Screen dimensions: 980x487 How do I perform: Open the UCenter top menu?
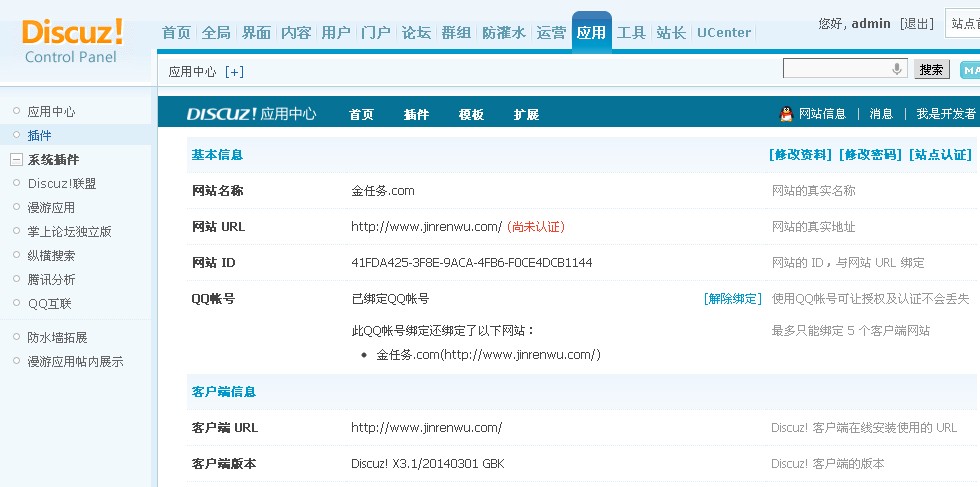(x=724, y=33)
